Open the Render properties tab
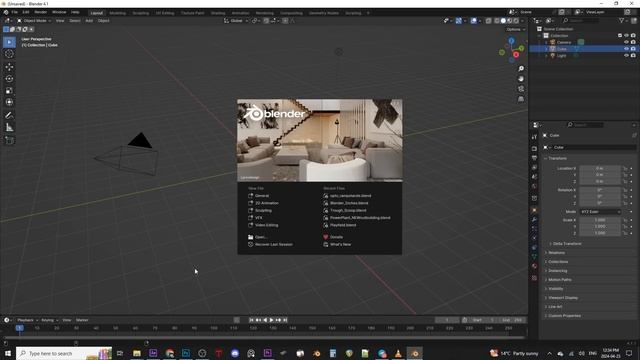Viewport: 640px width, 360px height. tap(534, 149)
